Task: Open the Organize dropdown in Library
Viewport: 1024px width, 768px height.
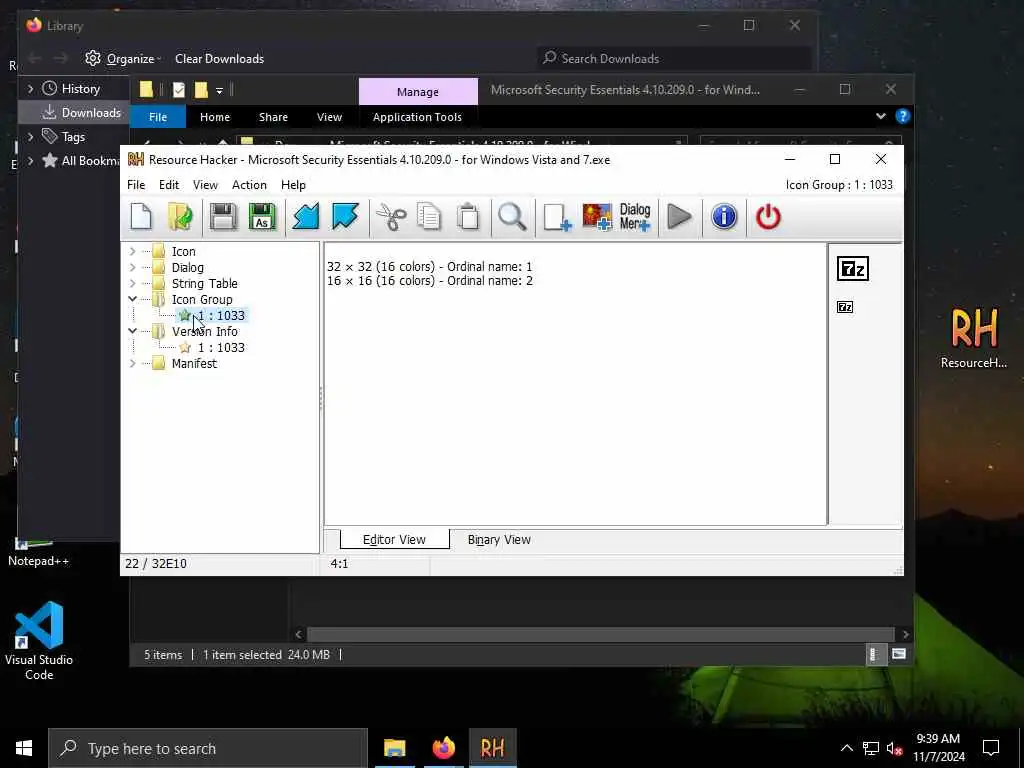Action: tap(123, 59)
